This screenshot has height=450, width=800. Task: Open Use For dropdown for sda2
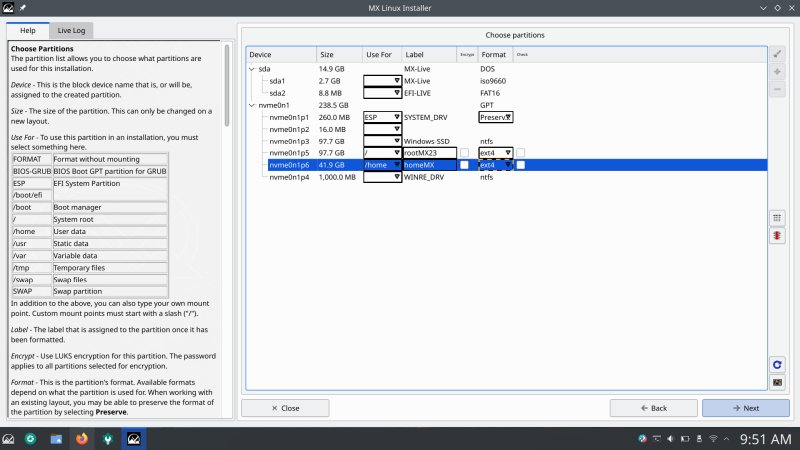tap(382, 93)
